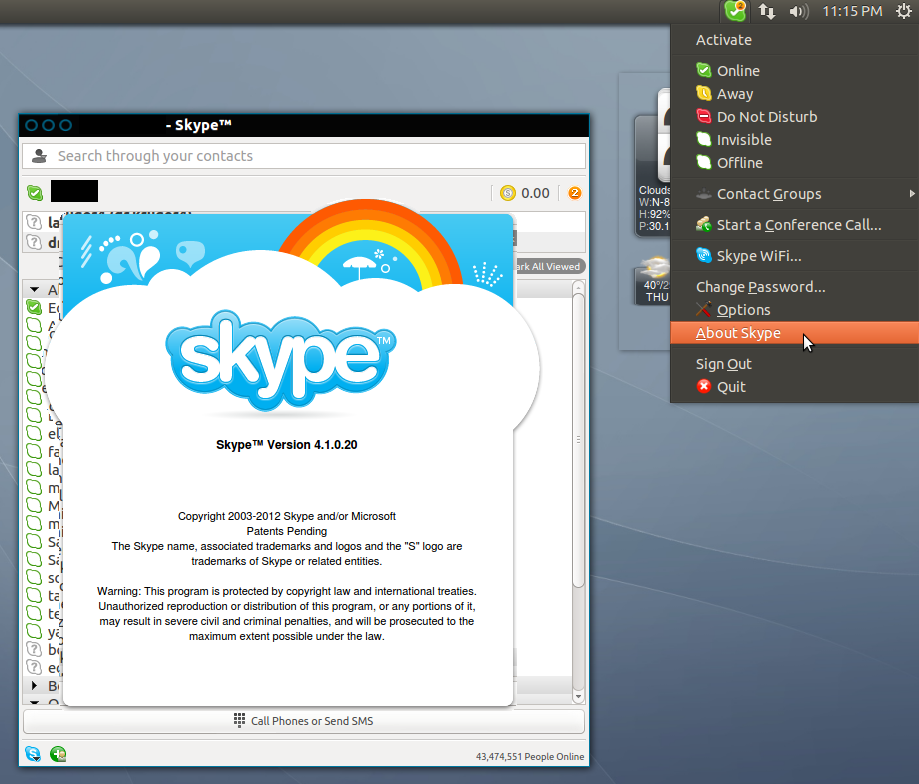Screen dimensions: 919x784
Task: Open own status icon beside the name
Action: (x=35, y=192)
